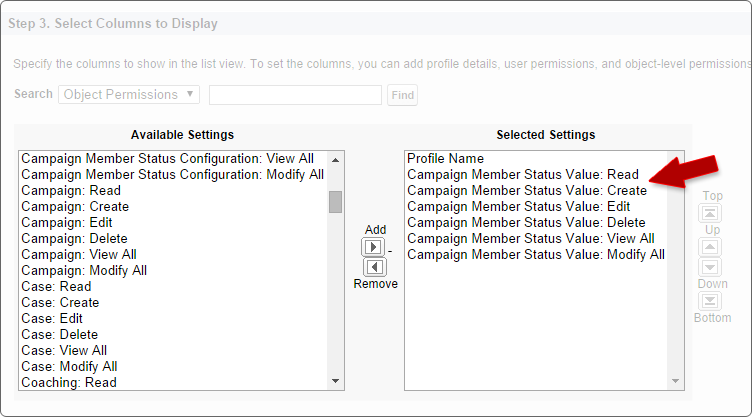Click the Add arrow button
This screenshot has width=752, height=417.
point(374,247)
